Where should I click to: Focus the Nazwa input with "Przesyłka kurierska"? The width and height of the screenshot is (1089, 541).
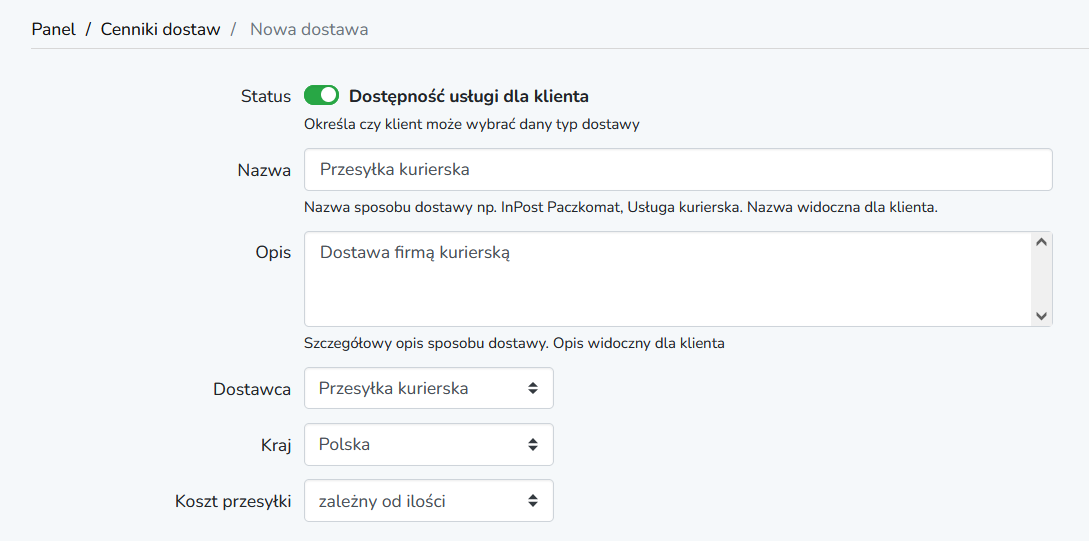tap(678, 169)
